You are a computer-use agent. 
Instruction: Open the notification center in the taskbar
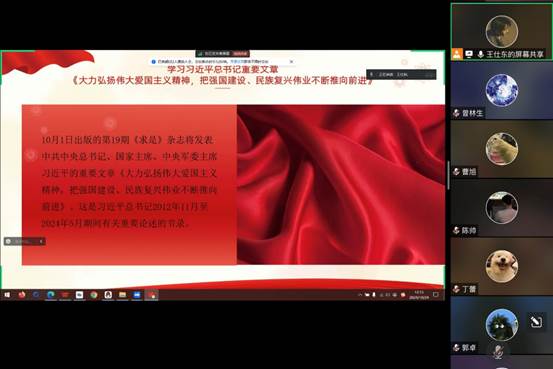tap(436, 295)
